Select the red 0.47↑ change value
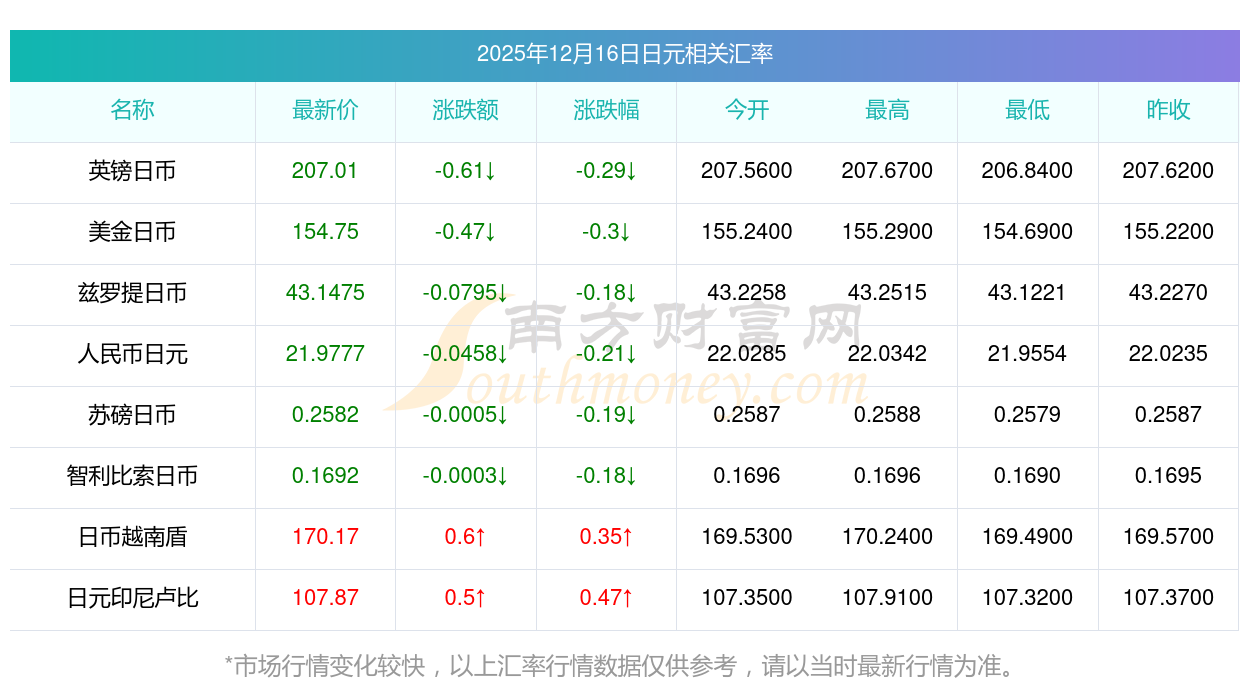 click(x=606, y=598)
